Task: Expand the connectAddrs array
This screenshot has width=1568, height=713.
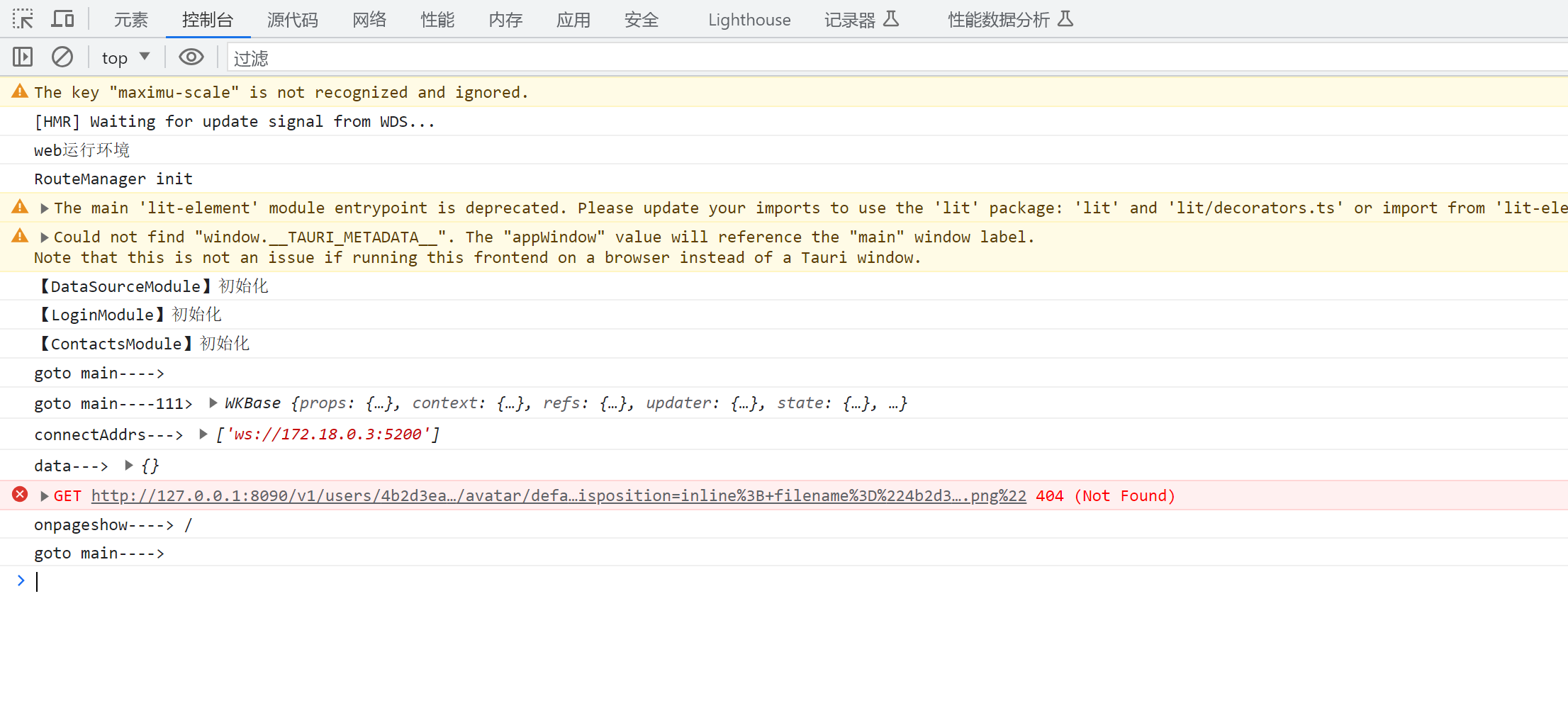Action: pyautogui.click(x=203, y=434)
